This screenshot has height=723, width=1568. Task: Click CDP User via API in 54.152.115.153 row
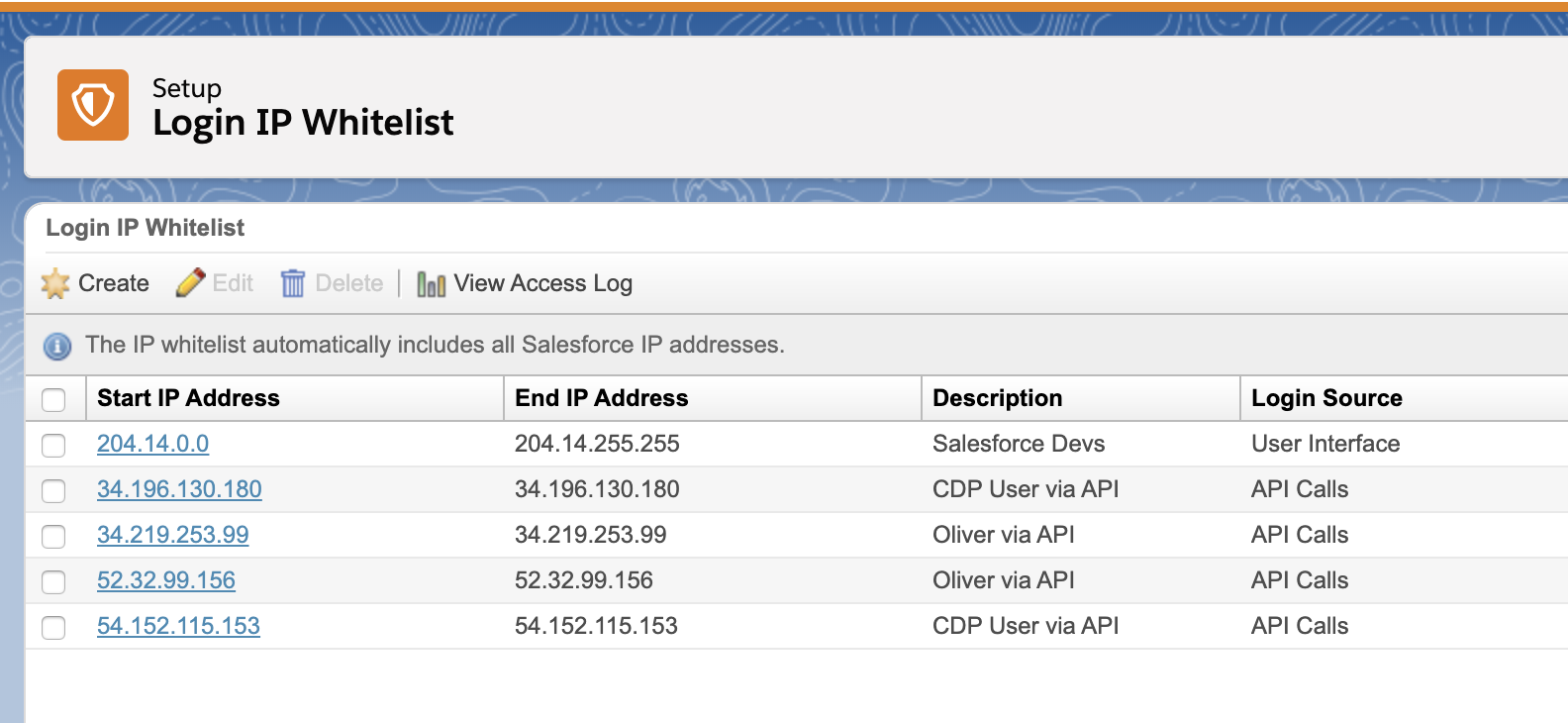[x=1026, y=626]
